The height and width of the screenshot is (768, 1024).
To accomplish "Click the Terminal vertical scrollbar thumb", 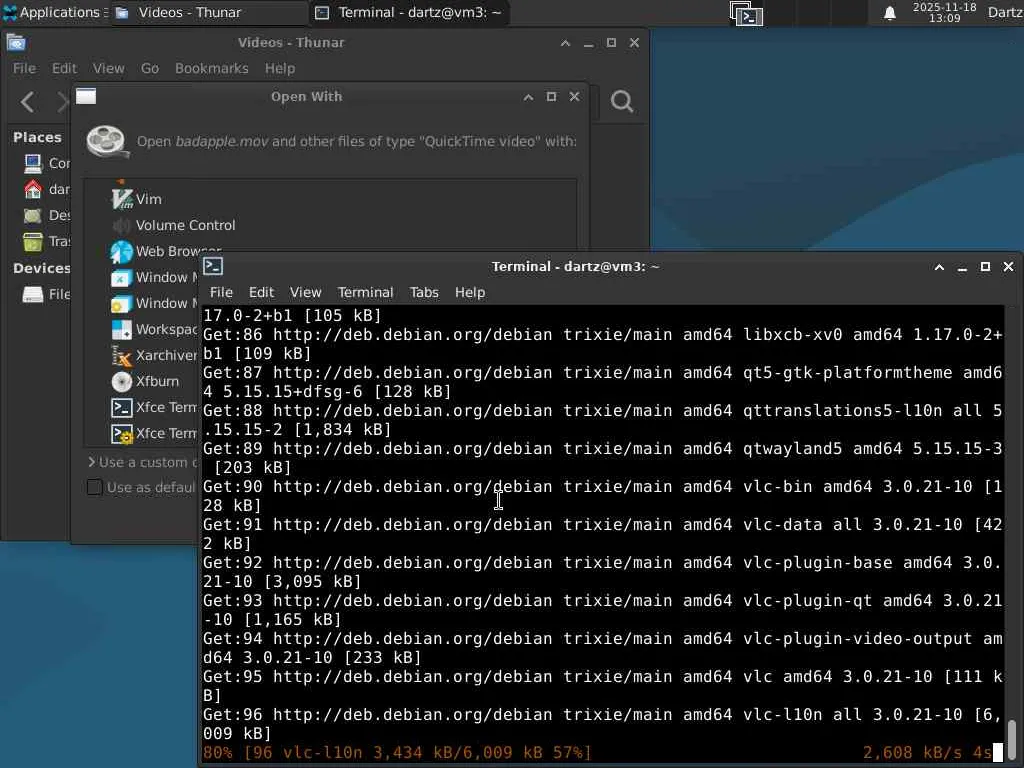I will (1012, 739).
